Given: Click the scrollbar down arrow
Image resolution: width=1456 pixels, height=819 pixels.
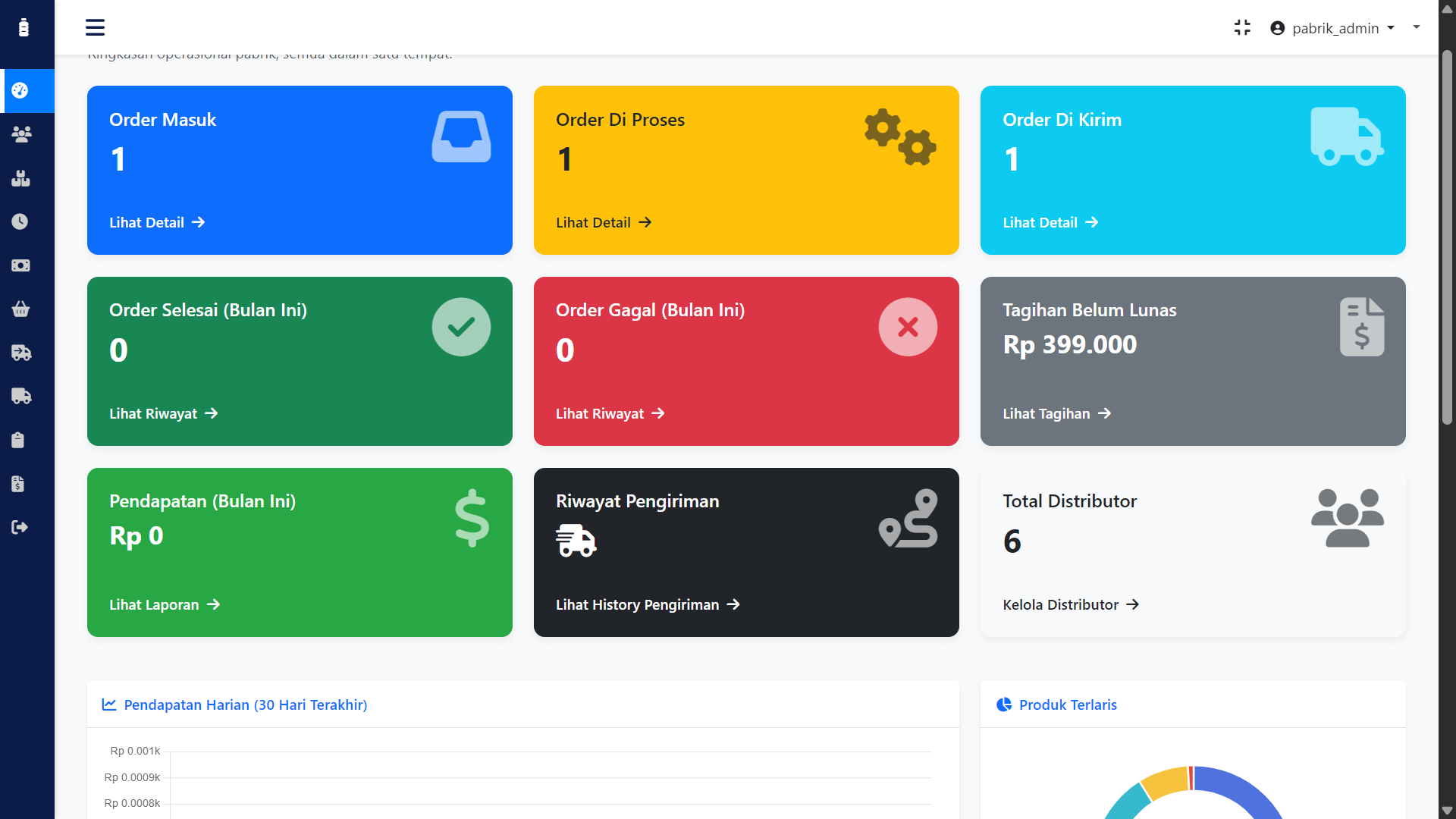Looking at the screenshot, I should point(1447,811).
